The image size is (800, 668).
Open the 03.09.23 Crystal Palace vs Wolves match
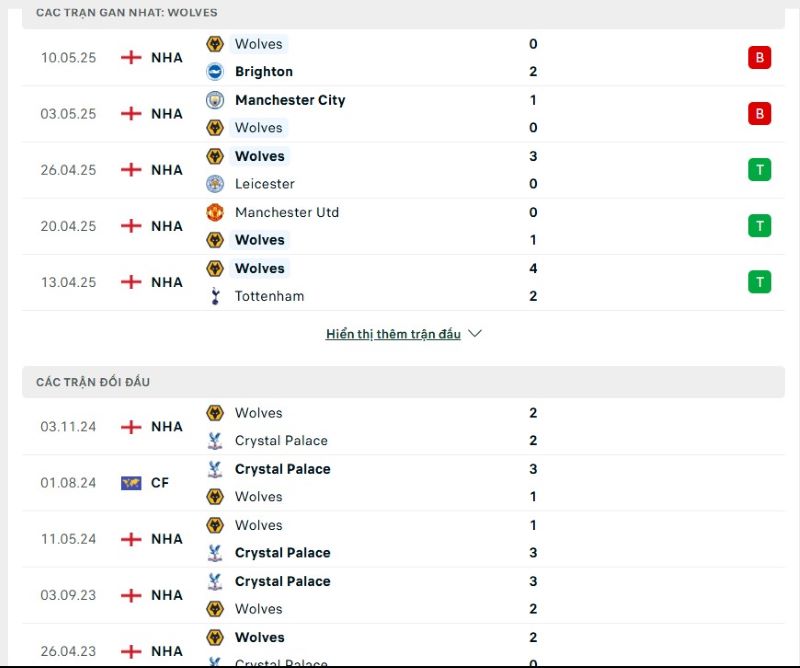403,595
